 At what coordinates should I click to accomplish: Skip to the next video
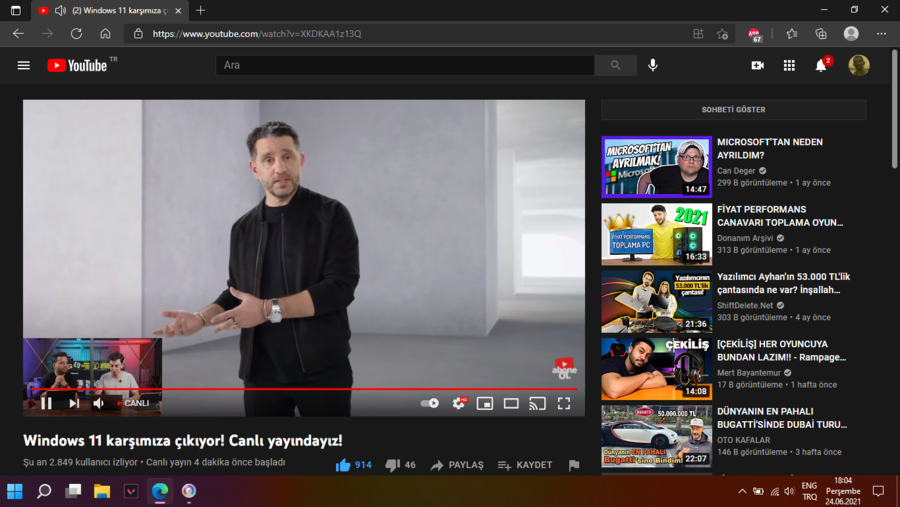(74, 403)
